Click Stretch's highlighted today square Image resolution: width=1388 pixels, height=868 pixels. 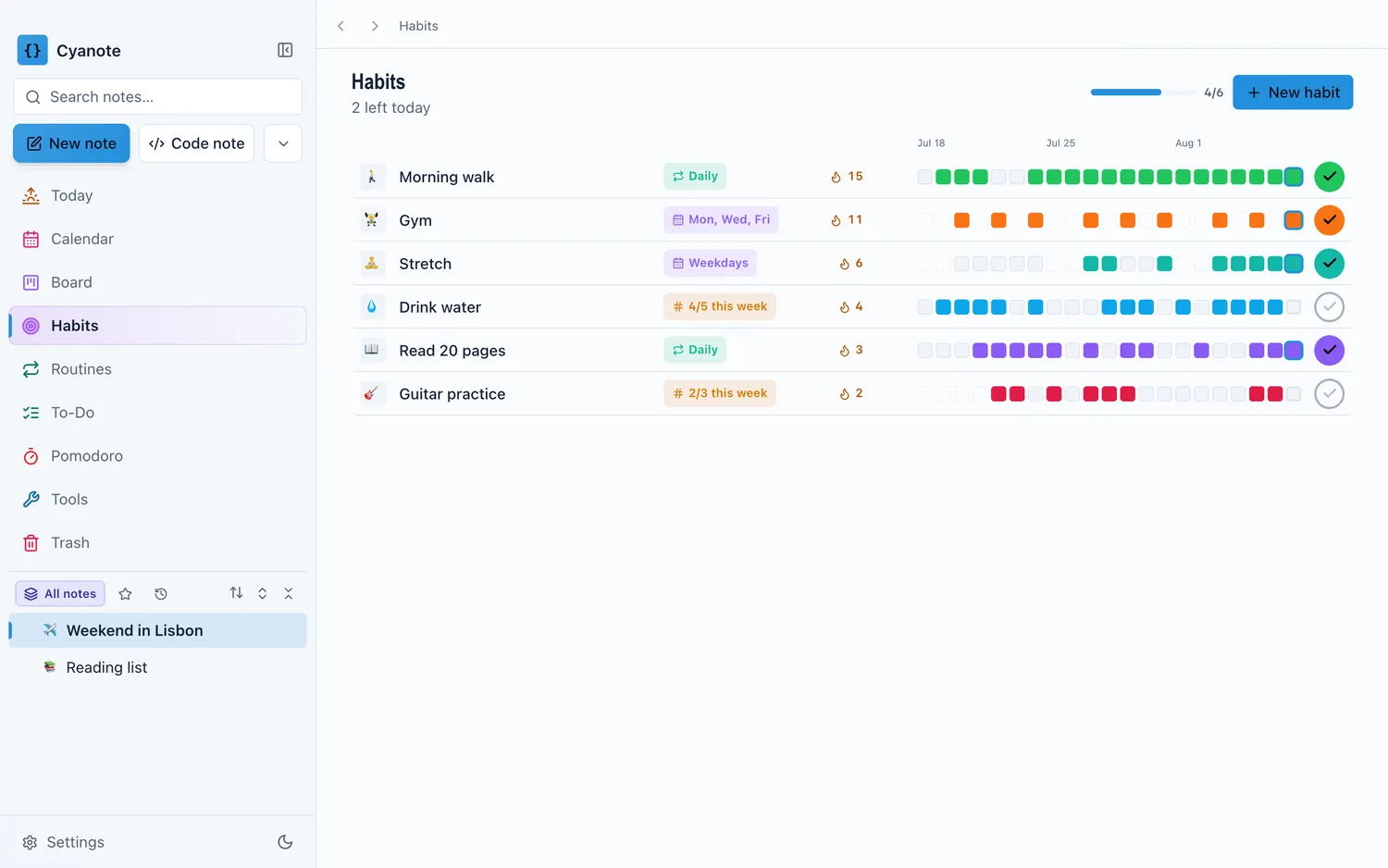pyautogui.click(x=1294, y=264)
